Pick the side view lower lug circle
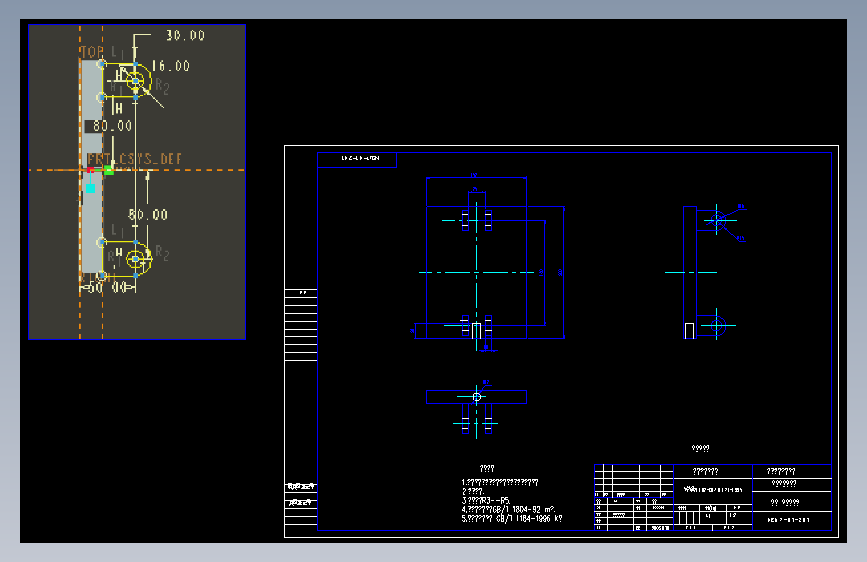 (x=717, y=326)
